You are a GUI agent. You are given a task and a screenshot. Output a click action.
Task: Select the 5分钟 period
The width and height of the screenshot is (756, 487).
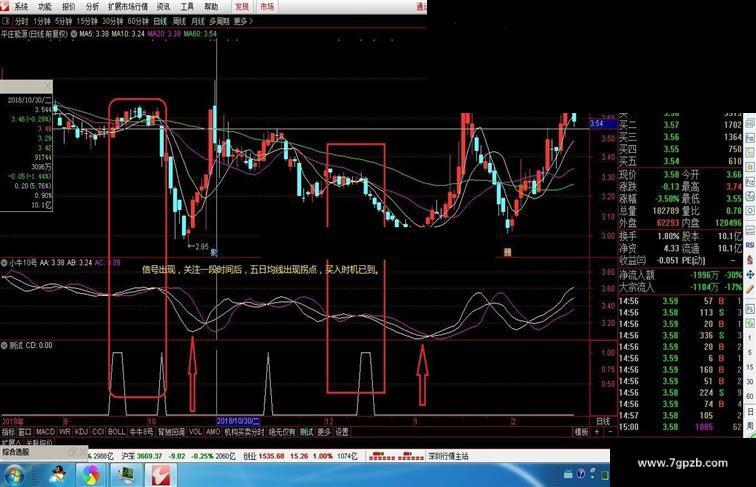click(63, 21)
